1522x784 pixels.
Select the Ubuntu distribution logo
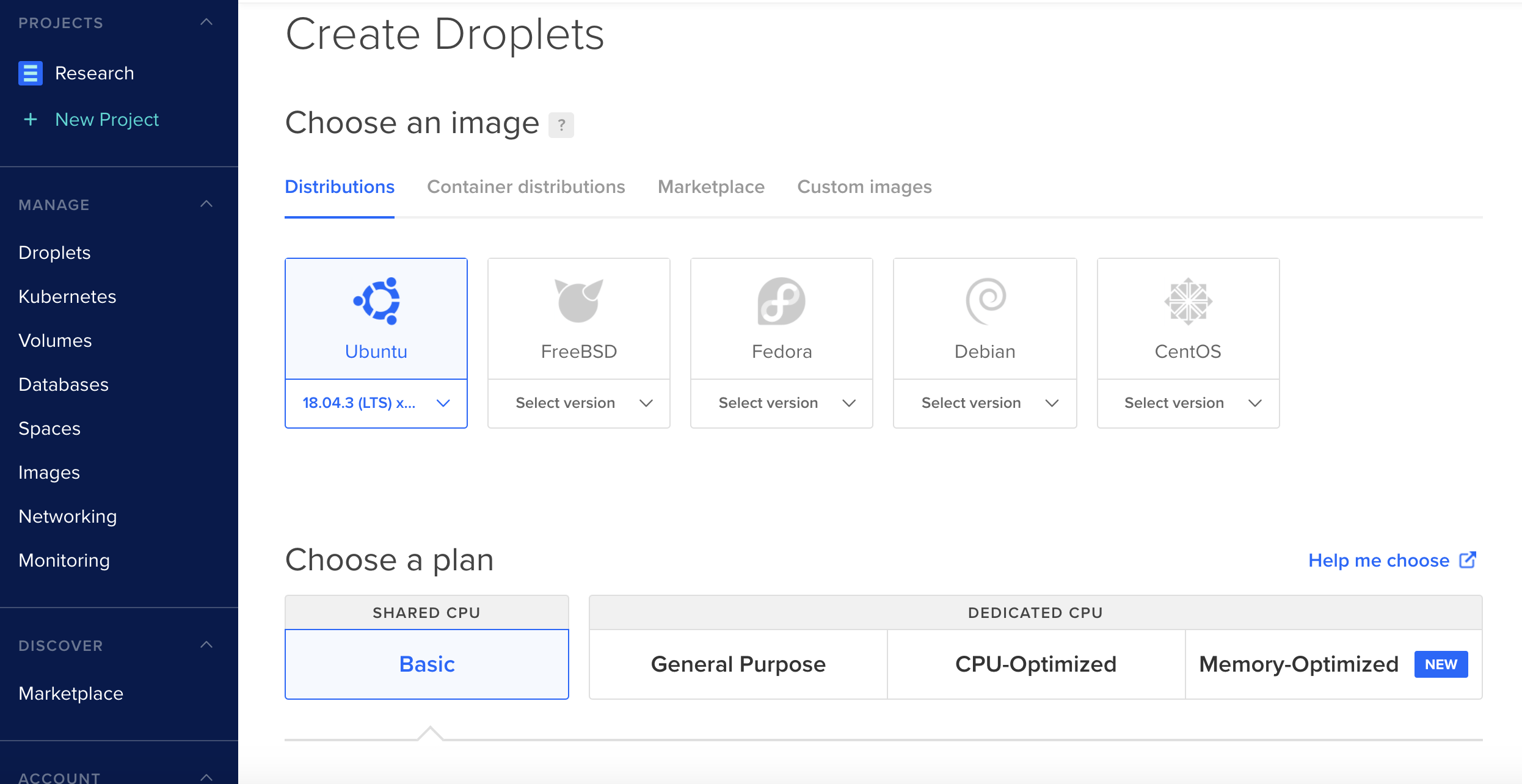click(376, 300)
